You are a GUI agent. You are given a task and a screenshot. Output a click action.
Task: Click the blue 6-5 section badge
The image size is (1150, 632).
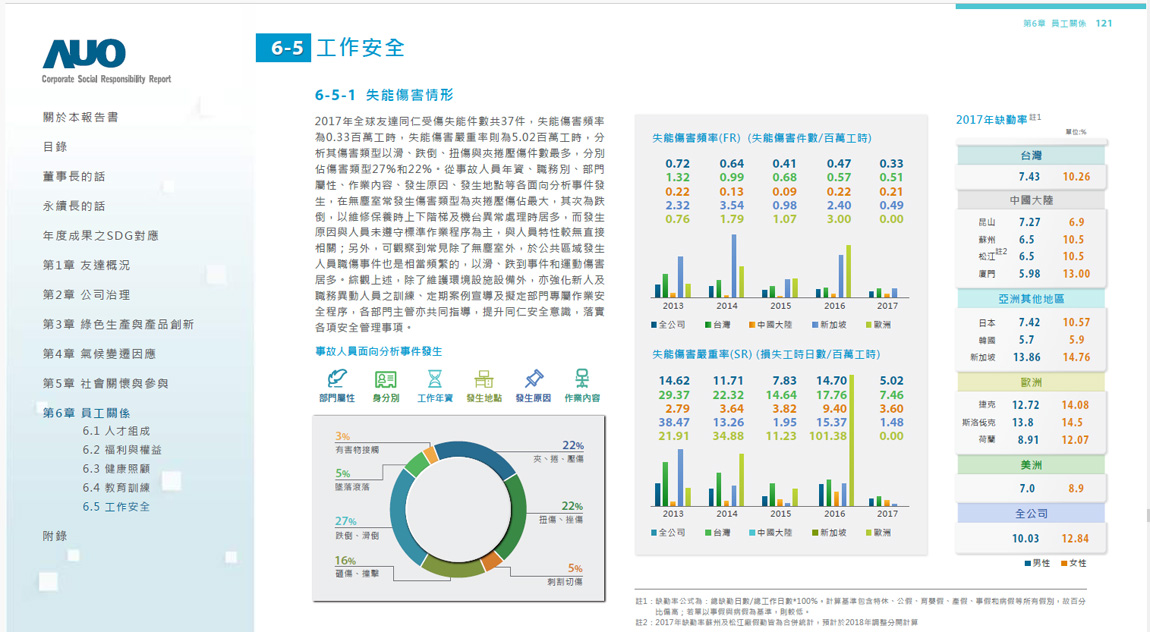(283, 48)
